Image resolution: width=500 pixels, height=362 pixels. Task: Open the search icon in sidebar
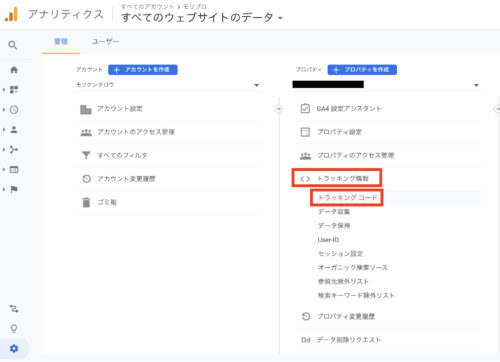click(13, 45)
